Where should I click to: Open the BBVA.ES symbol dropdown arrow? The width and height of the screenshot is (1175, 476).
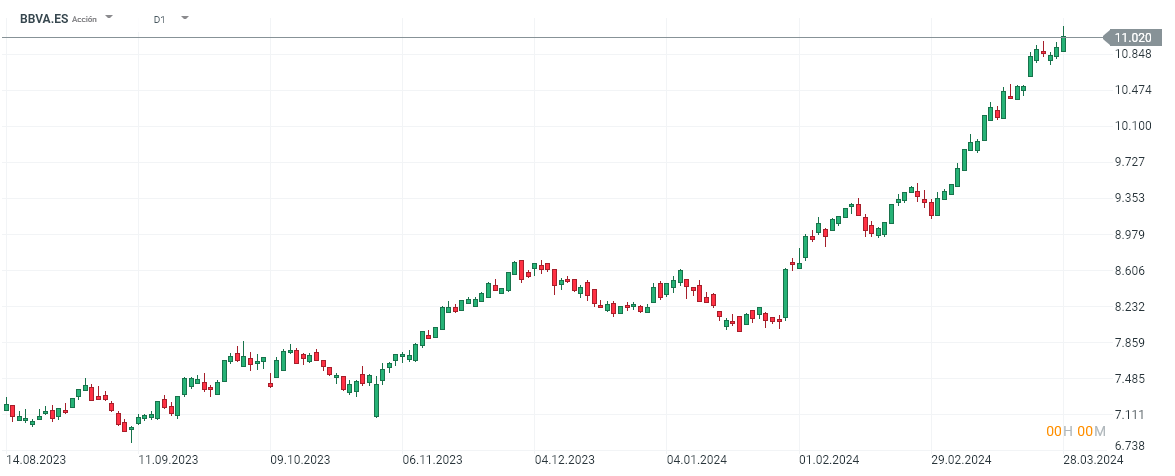[x=109, y=18]
